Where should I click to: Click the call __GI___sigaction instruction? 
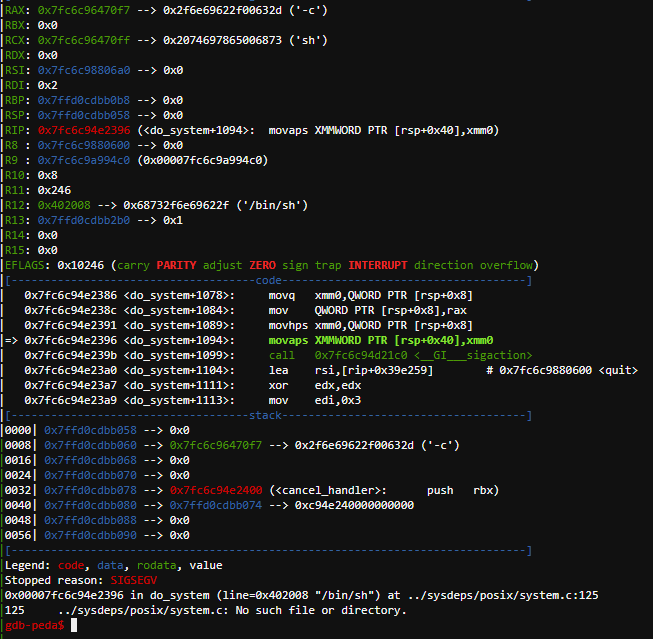point(400,355)
